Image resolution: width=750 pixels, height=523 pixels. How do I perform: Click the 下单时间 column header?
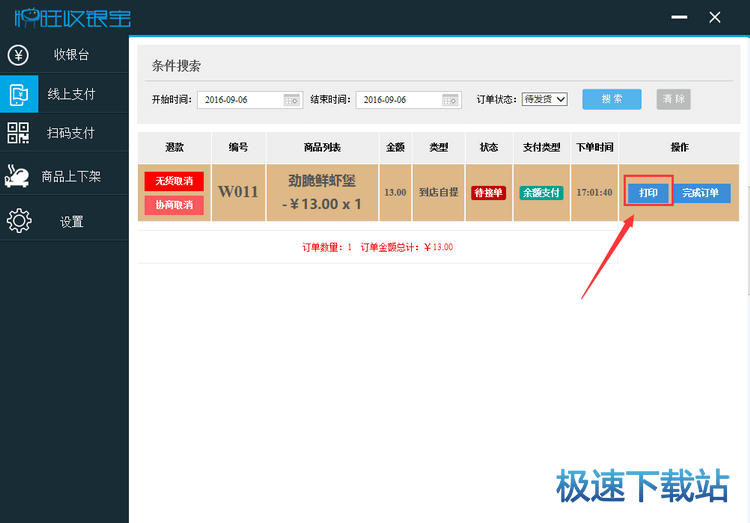[594, 147]
